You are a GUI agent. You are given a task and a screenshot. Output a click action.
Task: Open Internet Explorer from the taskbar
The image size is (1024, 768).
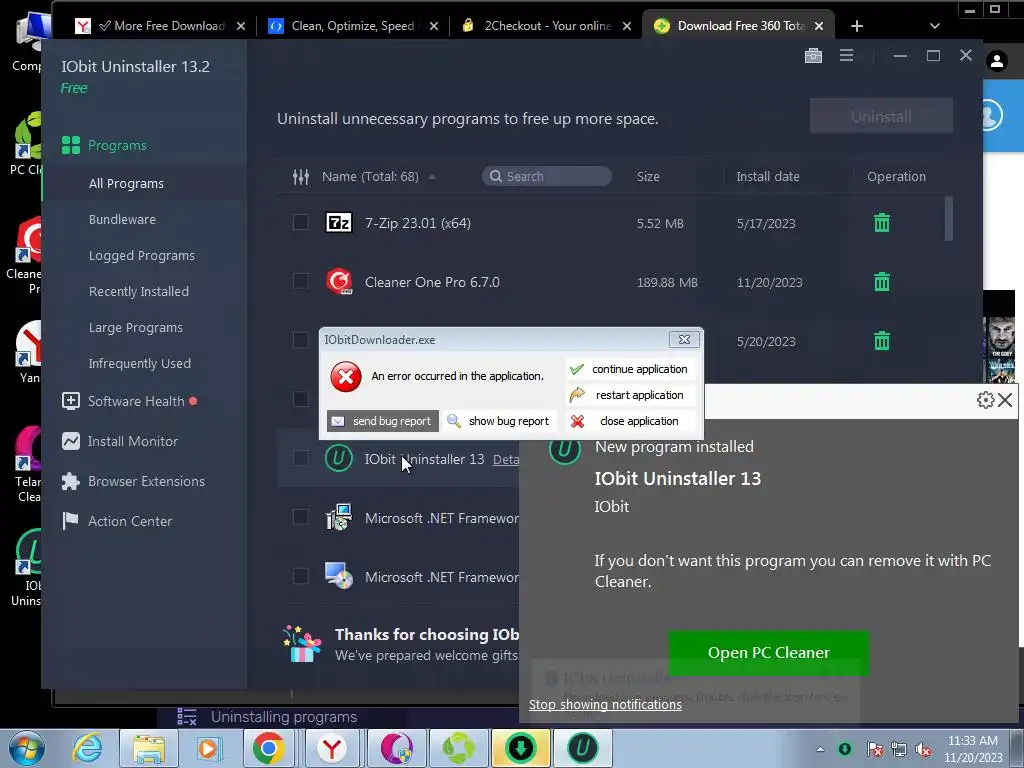click(x=88, y=748)
